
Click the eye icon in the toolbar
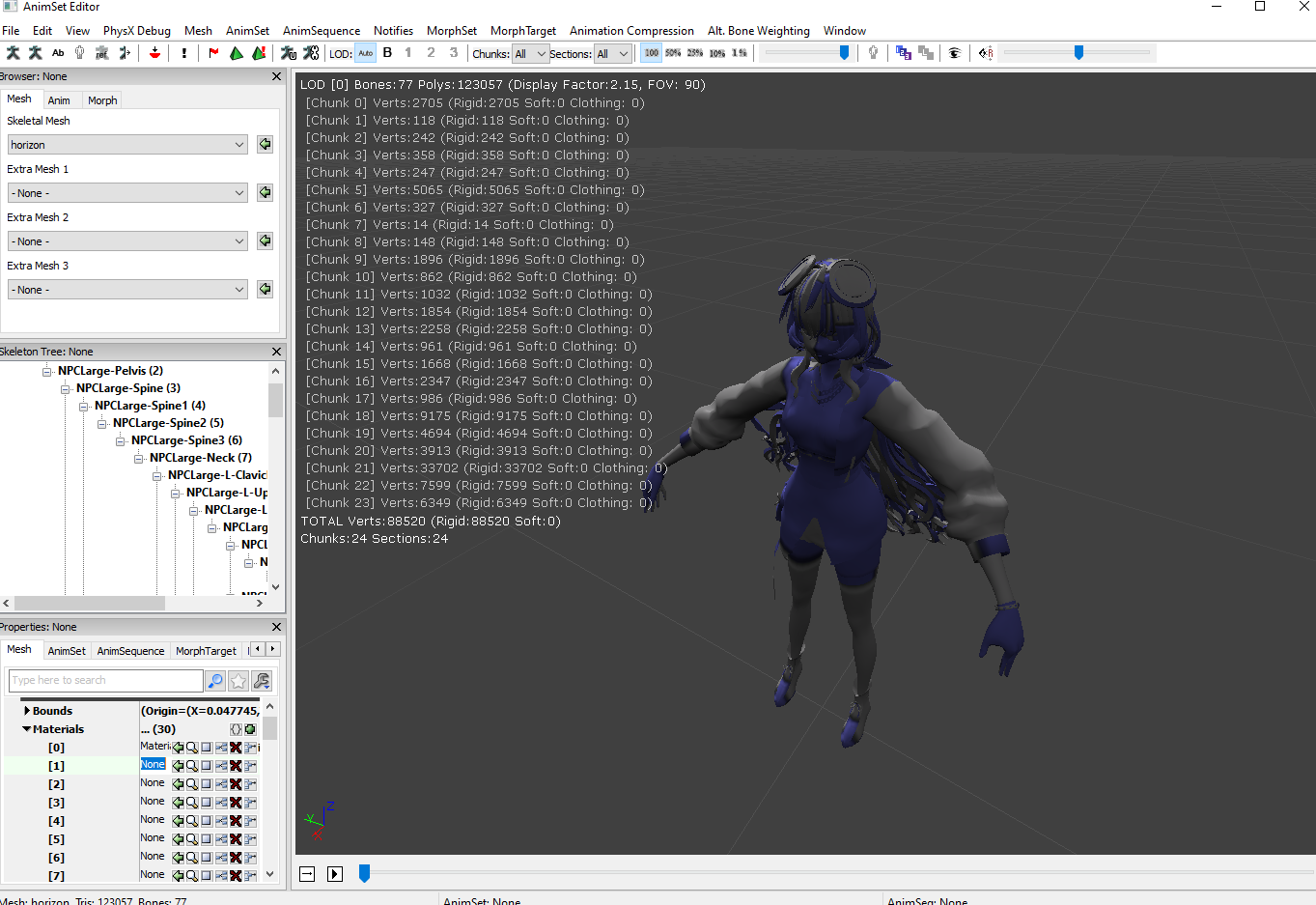click(954, 53)
